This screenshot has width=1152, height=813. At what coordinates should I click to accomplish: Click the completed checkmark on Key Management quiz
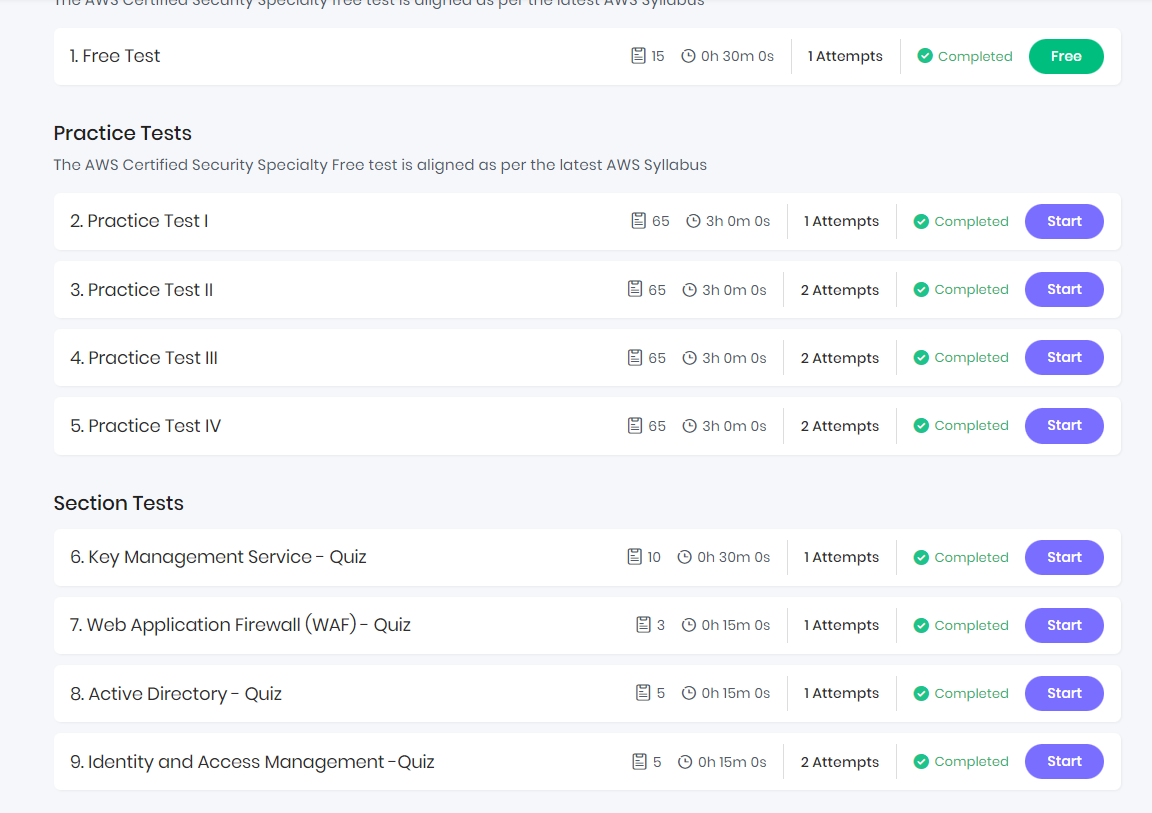(921, 557)
